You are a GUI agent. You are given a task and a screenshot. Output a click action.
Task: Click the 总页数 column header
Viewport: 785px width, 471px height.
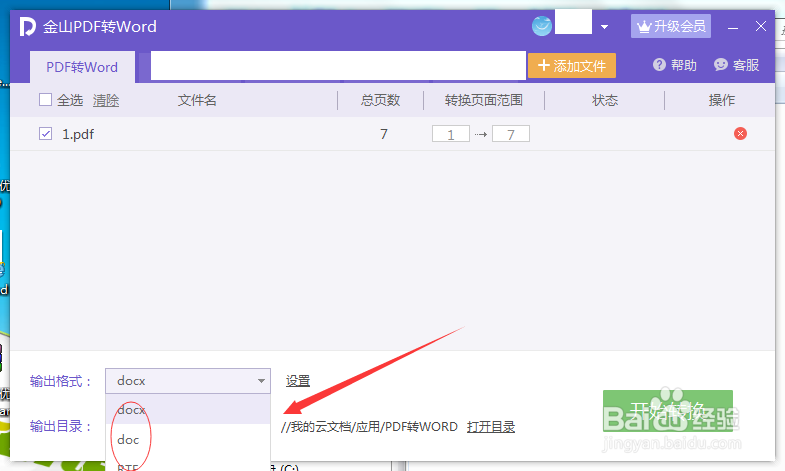380,100
